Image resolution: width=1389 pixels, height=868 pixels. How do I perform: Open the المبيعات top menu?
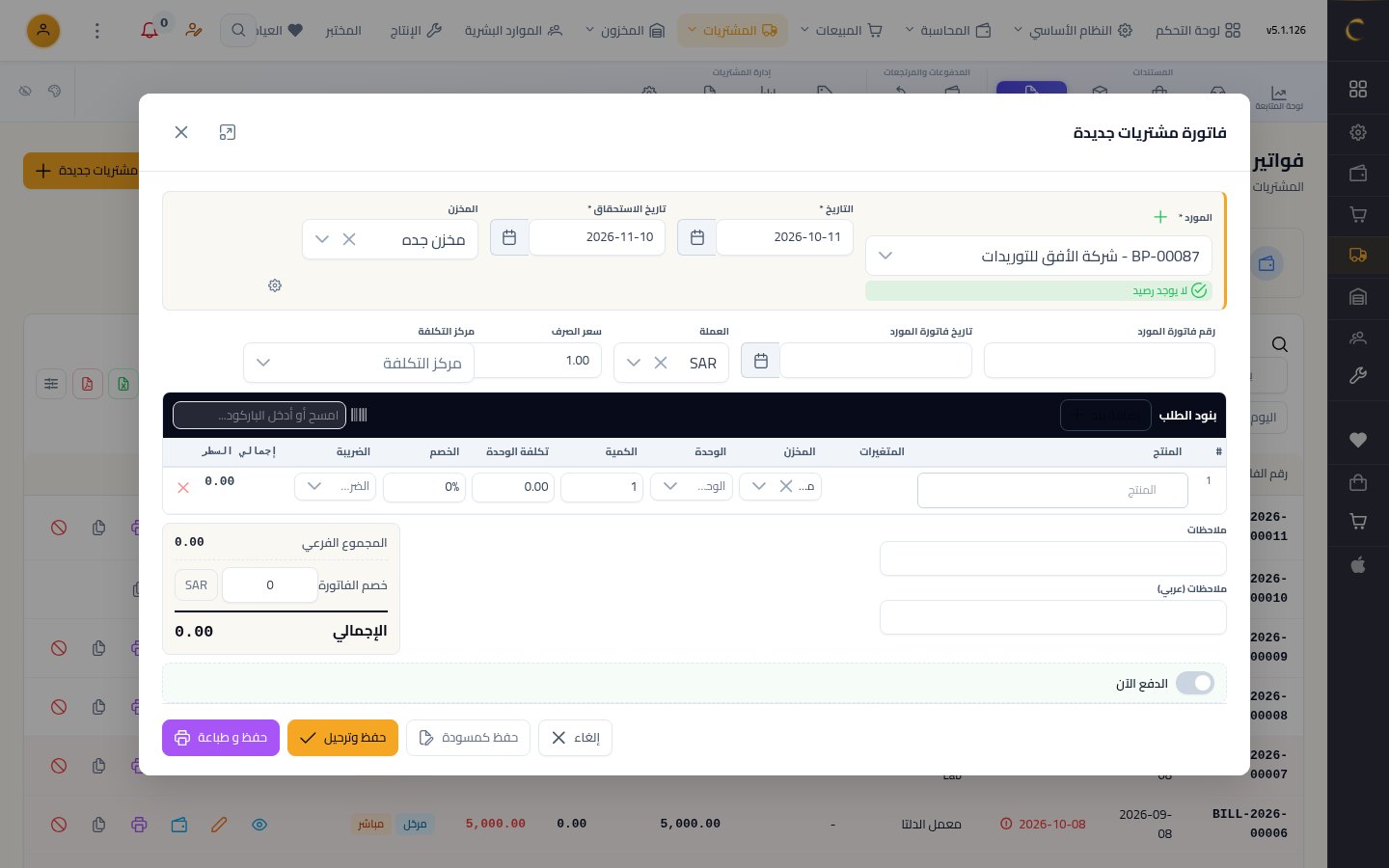coord(841,31)
